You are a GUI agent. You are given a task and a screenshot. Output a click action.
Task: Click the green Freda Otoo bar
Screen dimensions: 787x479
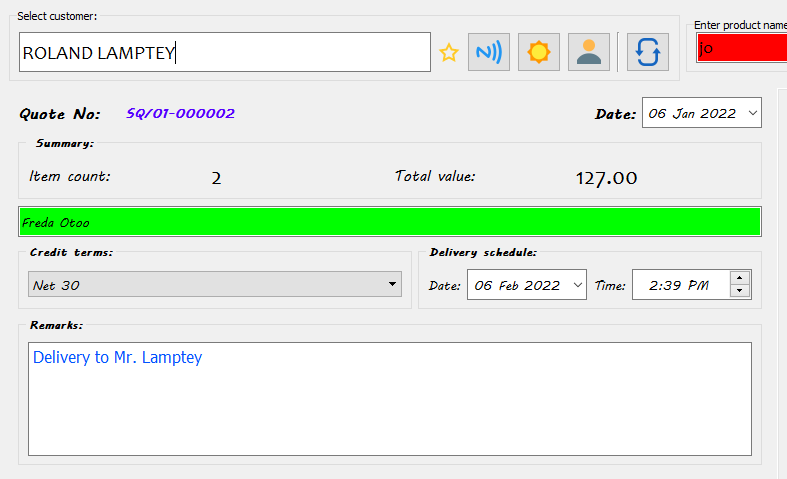tap(390, 221)
